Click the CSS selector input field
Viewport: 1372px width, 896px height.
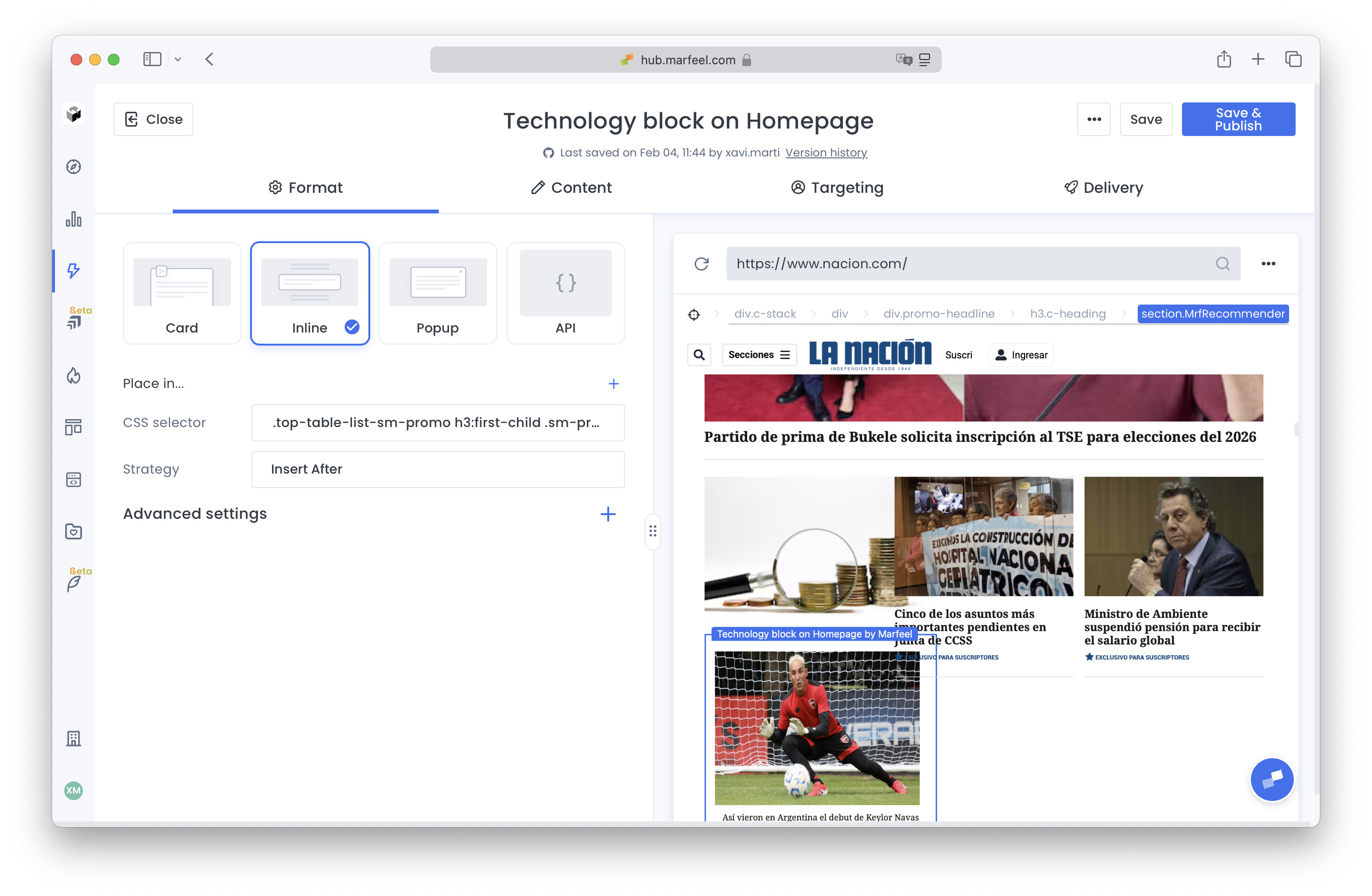click(438, 423)
